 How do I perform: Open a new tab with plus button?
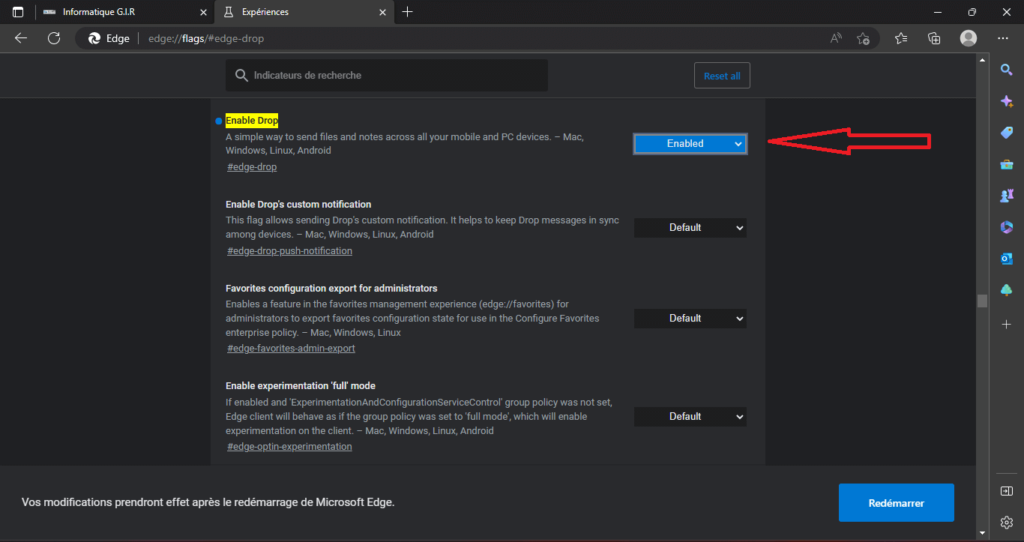coord(408,12)
